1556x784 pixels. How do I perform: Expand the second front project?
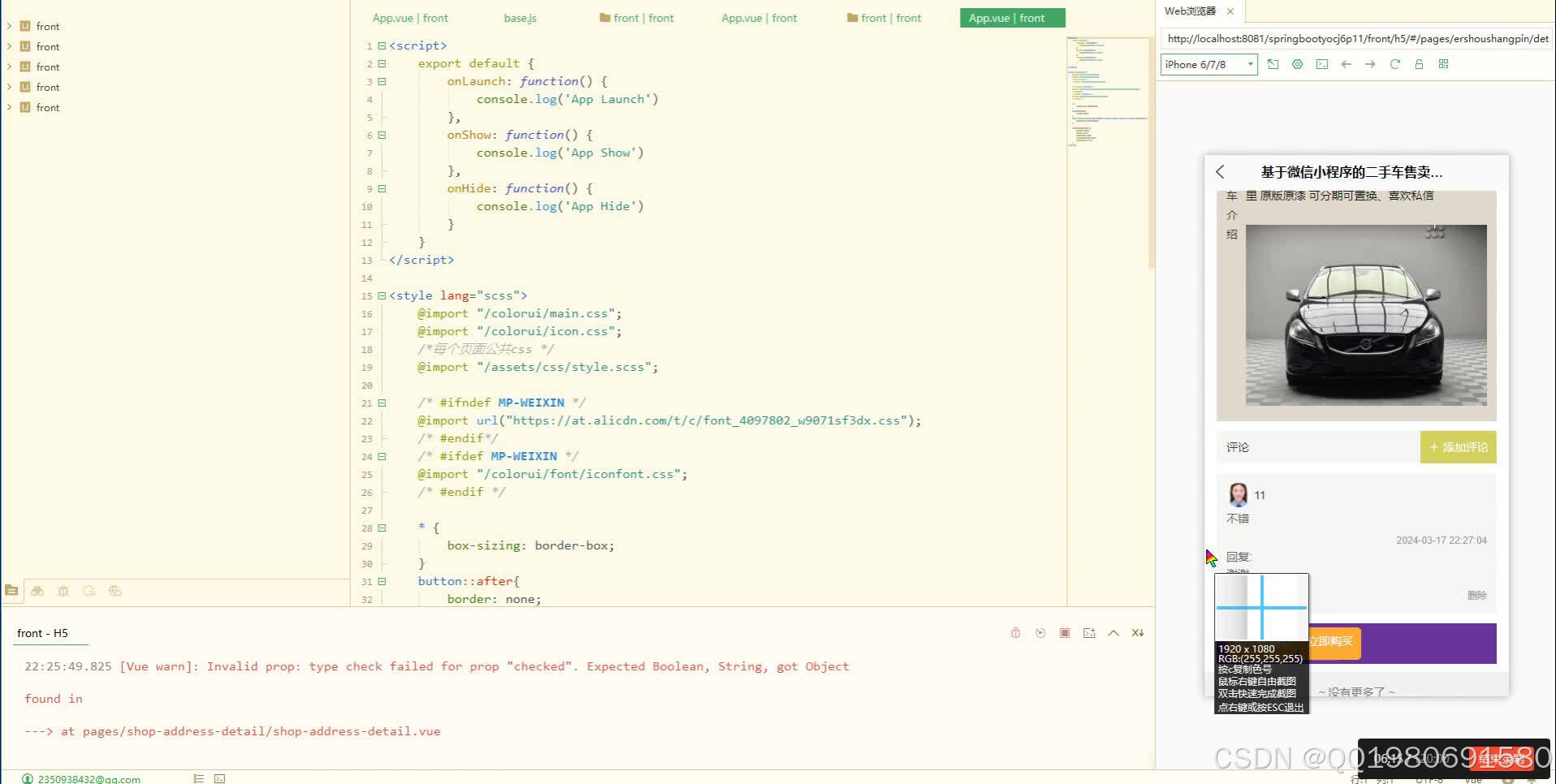tap(9, 46)
